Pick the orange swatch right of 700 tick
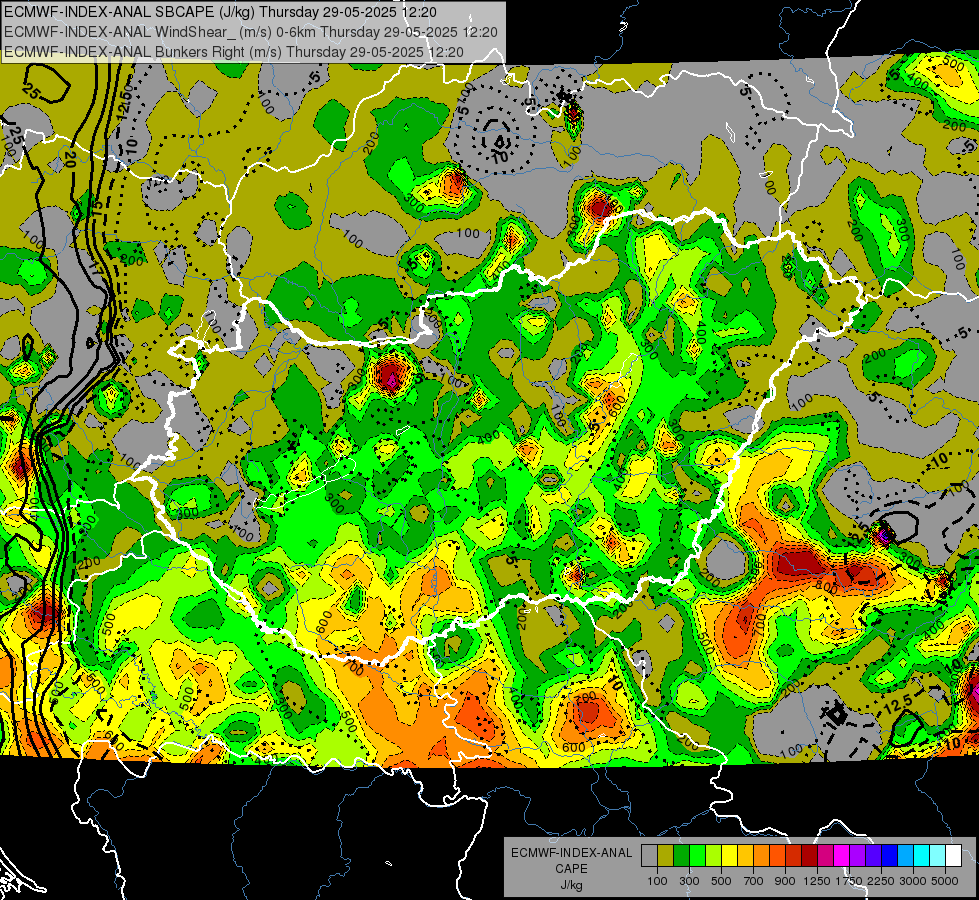 (x=762, y=856)
